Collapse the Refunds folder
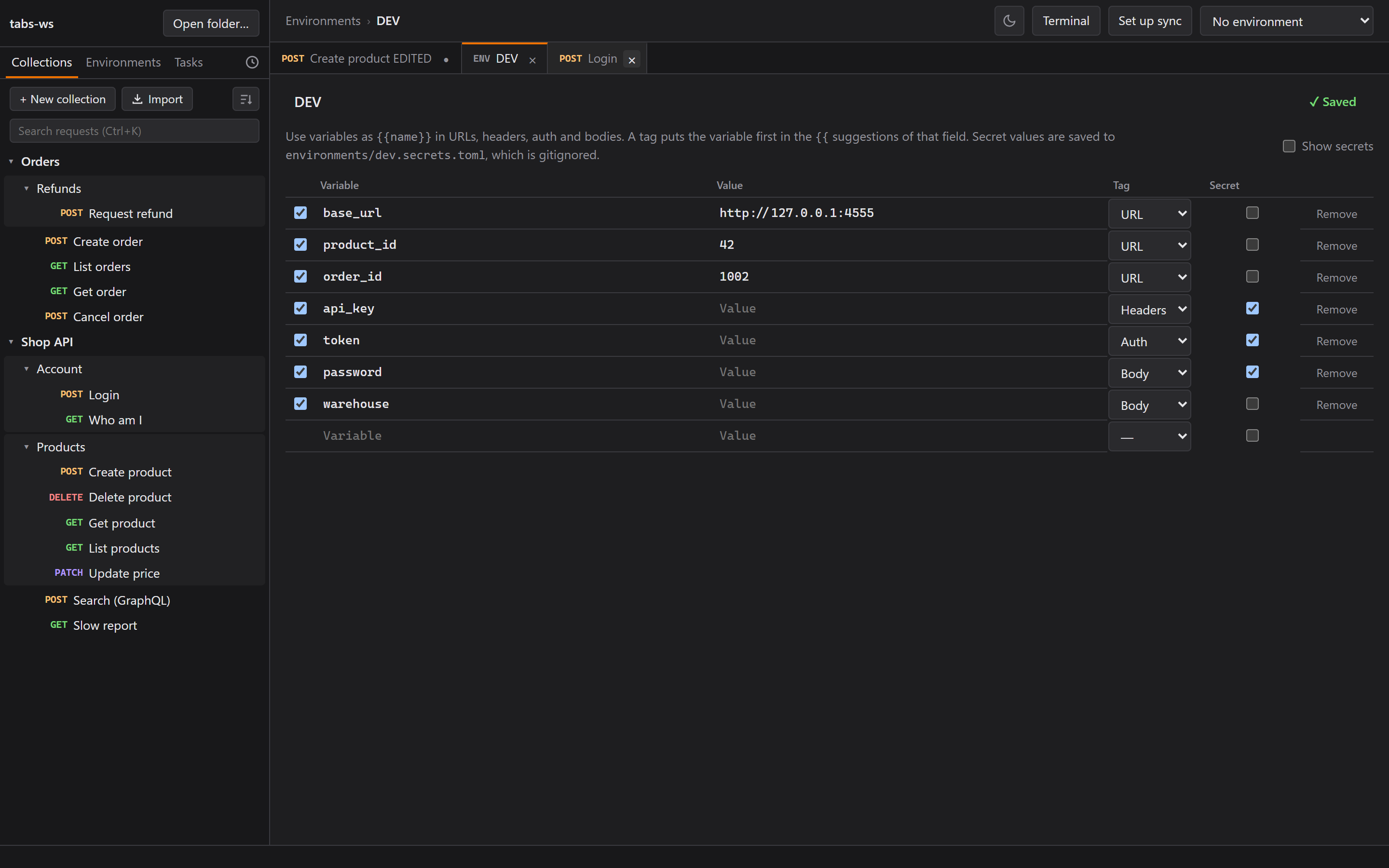The height and width of the screenshot is (868, 1389). 27,188
